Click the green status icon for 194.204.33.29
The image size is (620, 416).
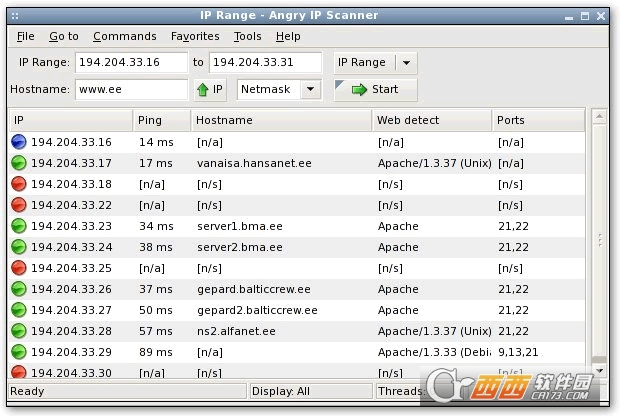(19, 351)
